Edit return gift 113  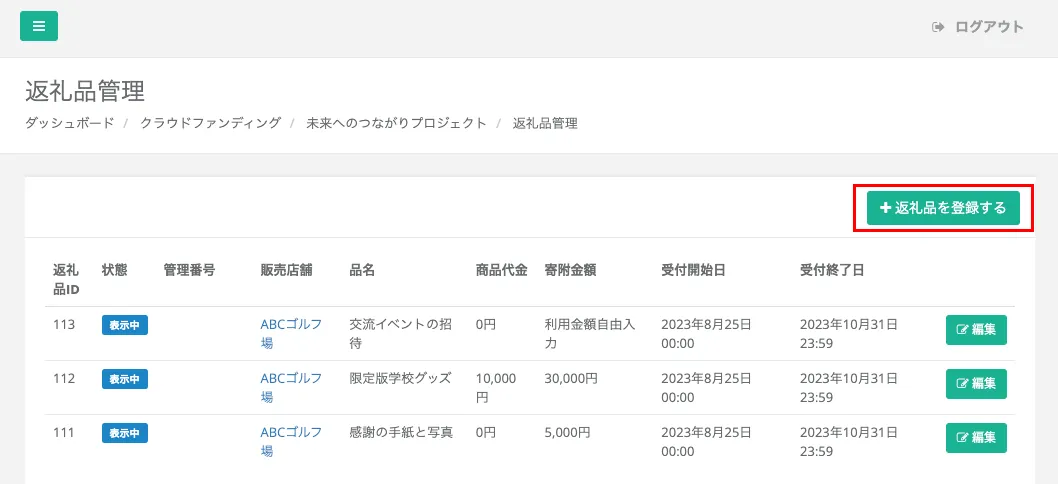[x=976, y=330]
